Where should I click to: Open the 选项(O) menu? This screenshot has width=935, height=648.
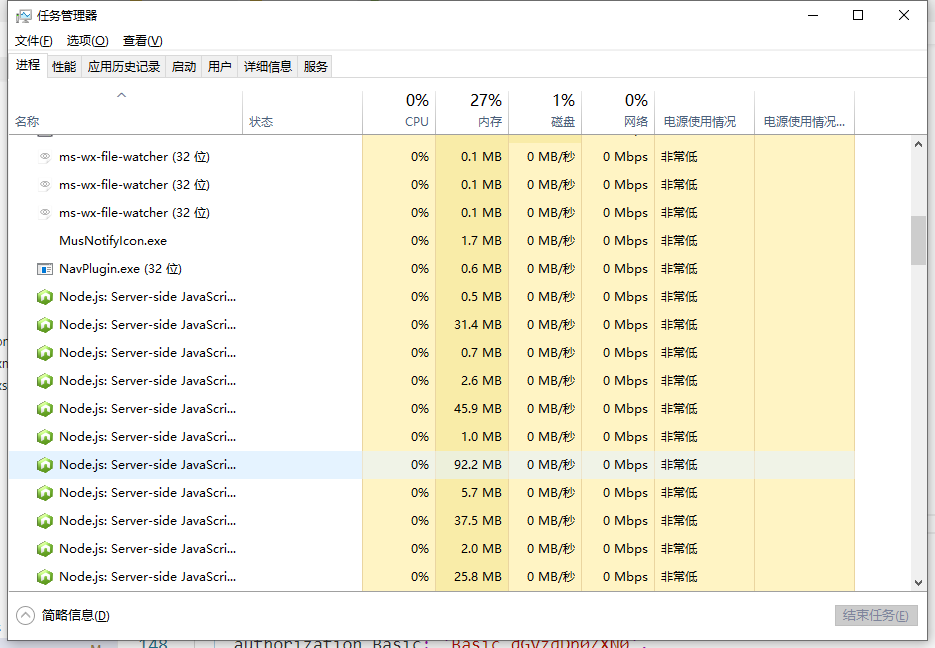(x=88, y=41)
